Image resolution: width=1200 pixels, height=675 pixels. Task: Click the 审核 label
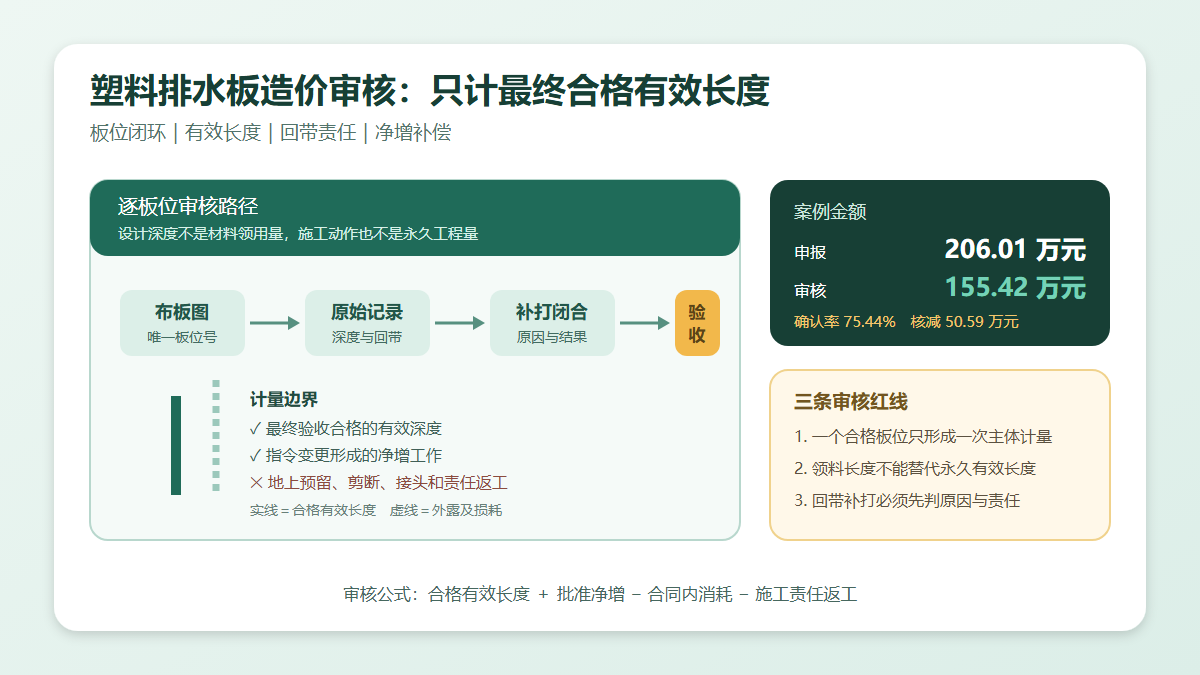point(811,291)
